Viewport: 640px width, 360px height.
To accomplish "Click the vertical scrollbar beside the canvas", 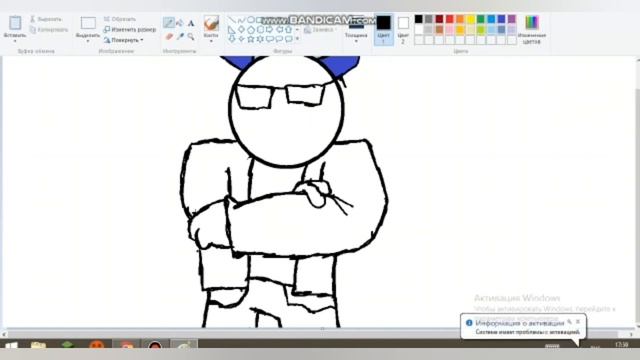I will click(637, 192).
